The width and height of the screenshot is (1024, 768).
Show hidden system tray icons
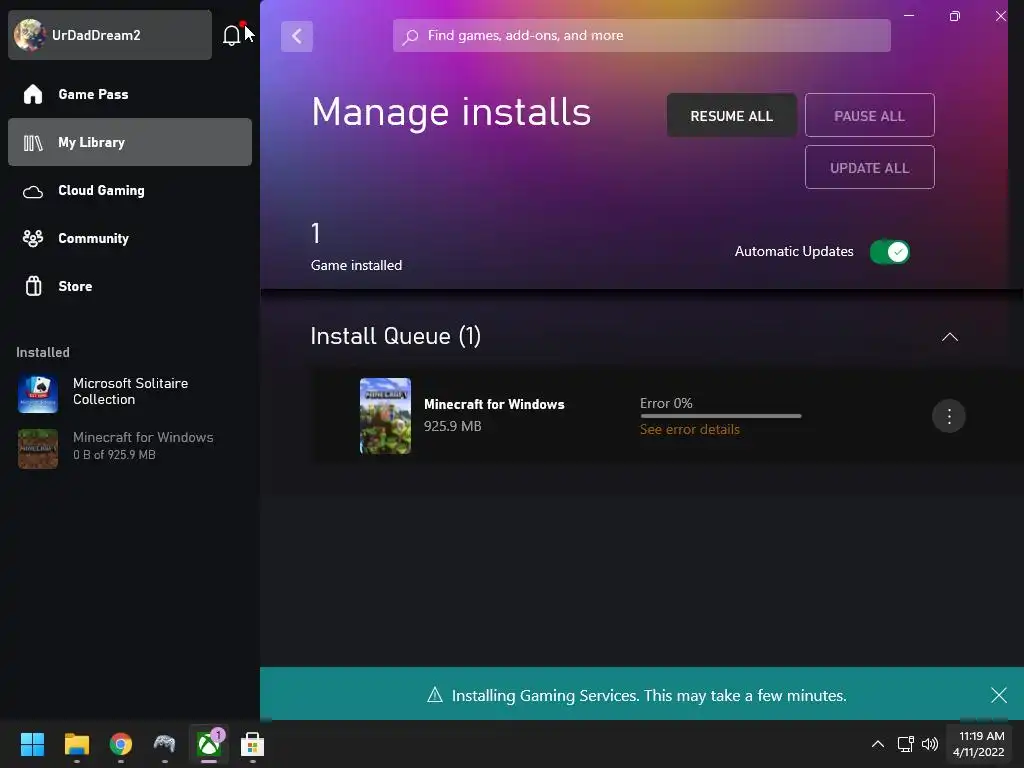[878, 744]
